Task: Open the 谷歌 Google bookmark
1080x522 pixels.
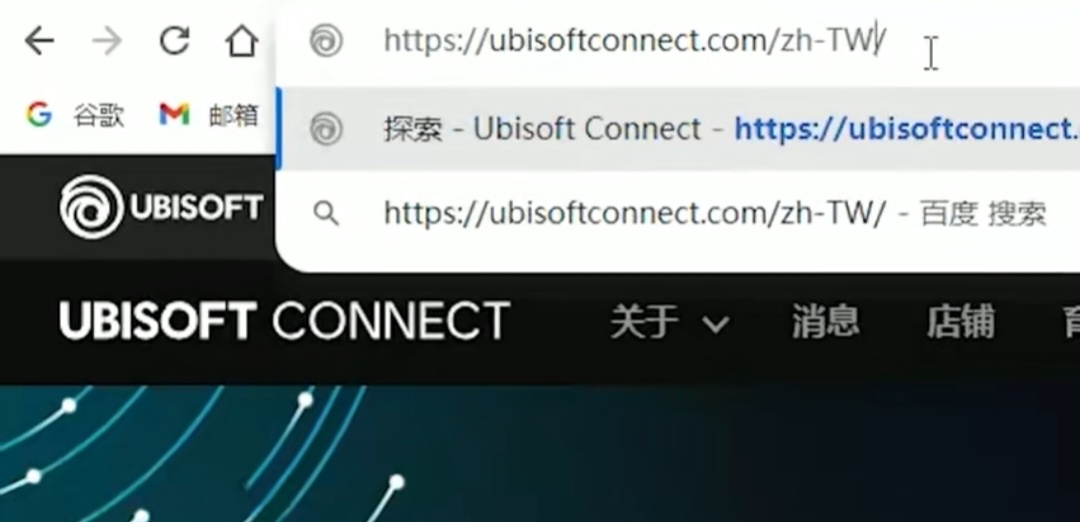Action: [75, 114]
